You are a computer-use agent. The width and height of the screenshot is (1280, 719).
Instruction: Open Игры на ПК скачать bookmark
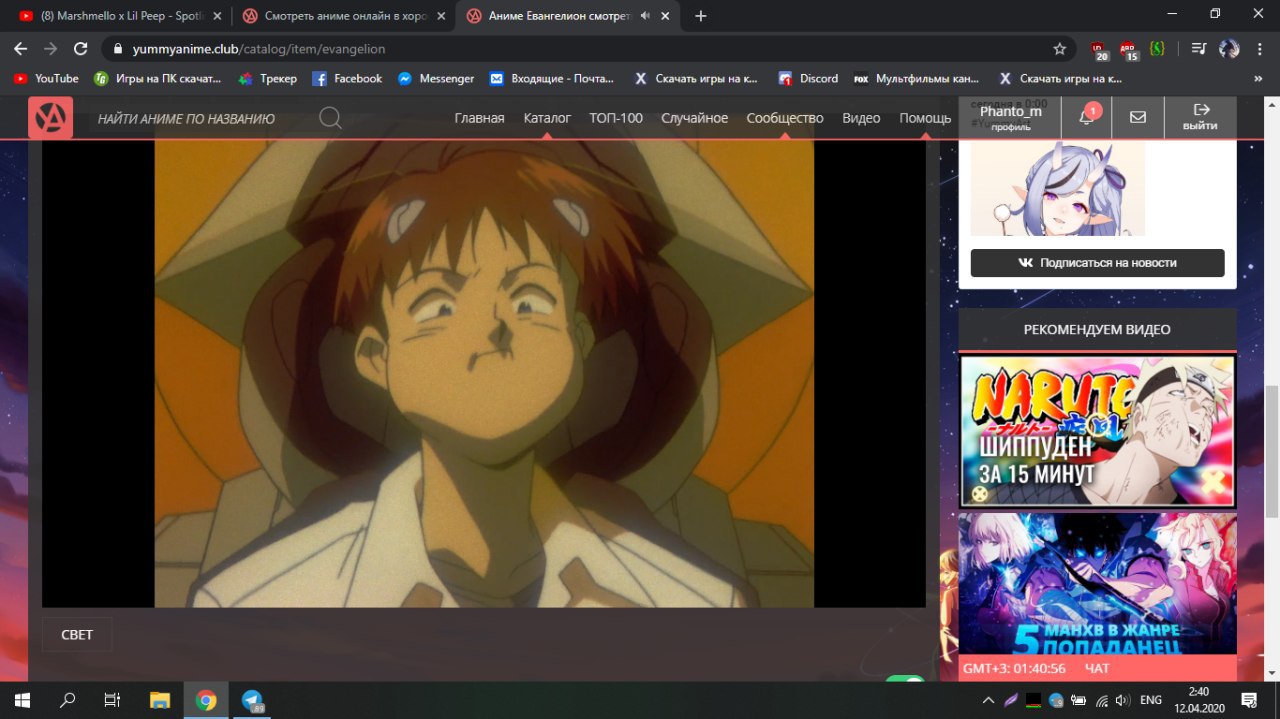[157, 78]
